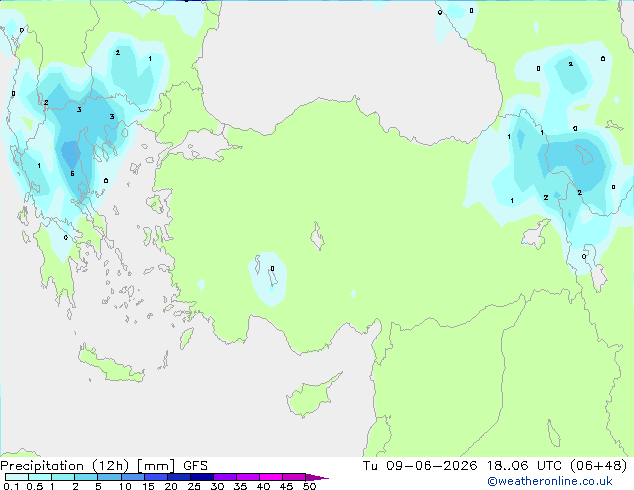Screen dimensions: 634x490
Task: Pick the 35–40 mm legend color swatch
Action: (247, 477)
